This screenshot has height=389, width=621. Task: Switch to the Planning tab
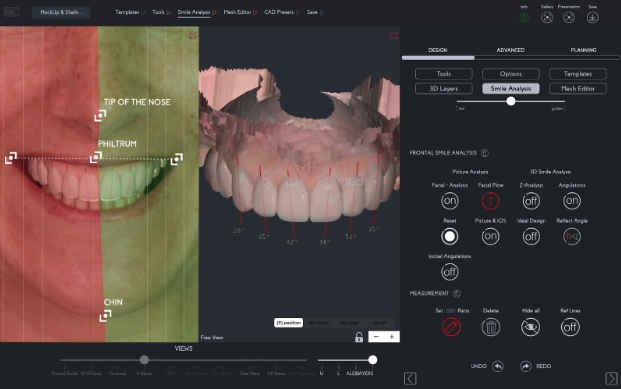pos(583,50)
